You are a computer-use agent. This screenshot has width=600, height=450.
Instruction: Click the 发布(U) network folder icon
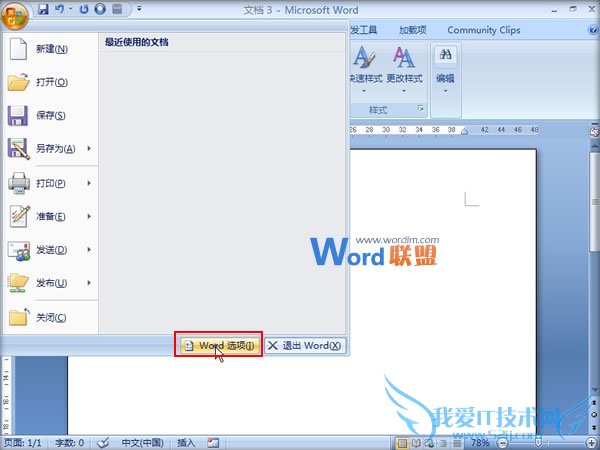tap(18, 283)
